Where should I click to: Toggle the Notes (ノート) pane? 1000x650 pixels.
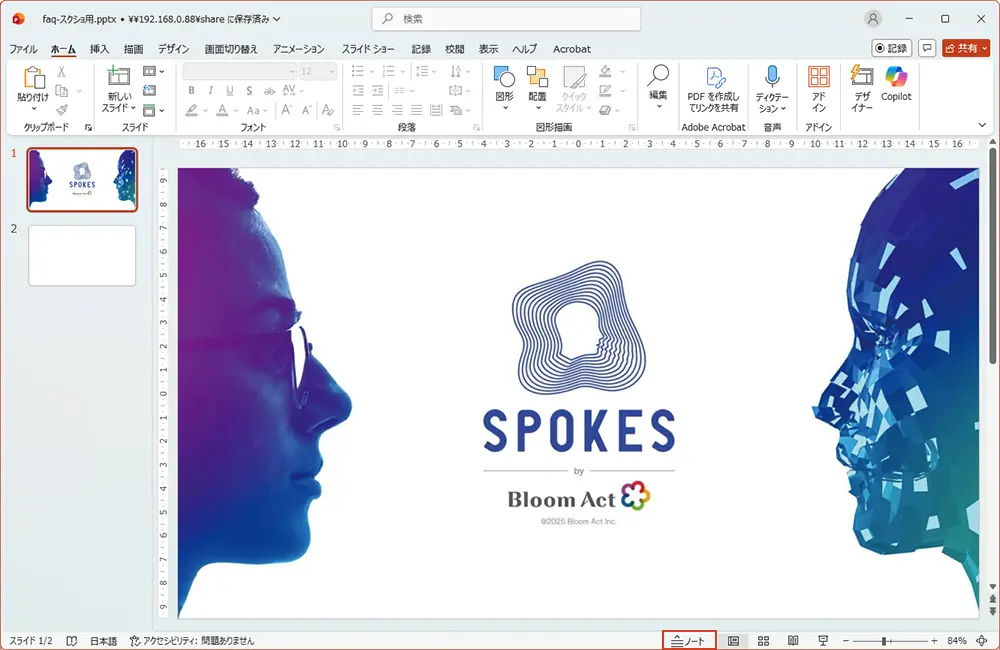coord(689,641)
